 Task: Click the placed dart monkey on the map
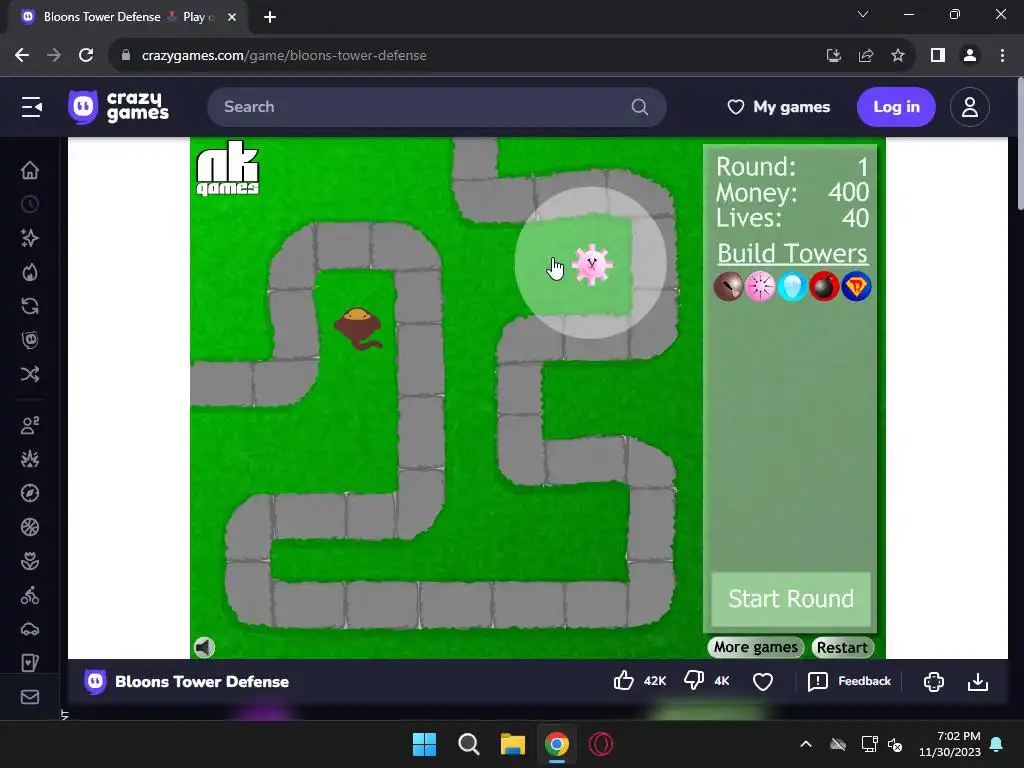(x=358, y=328)
